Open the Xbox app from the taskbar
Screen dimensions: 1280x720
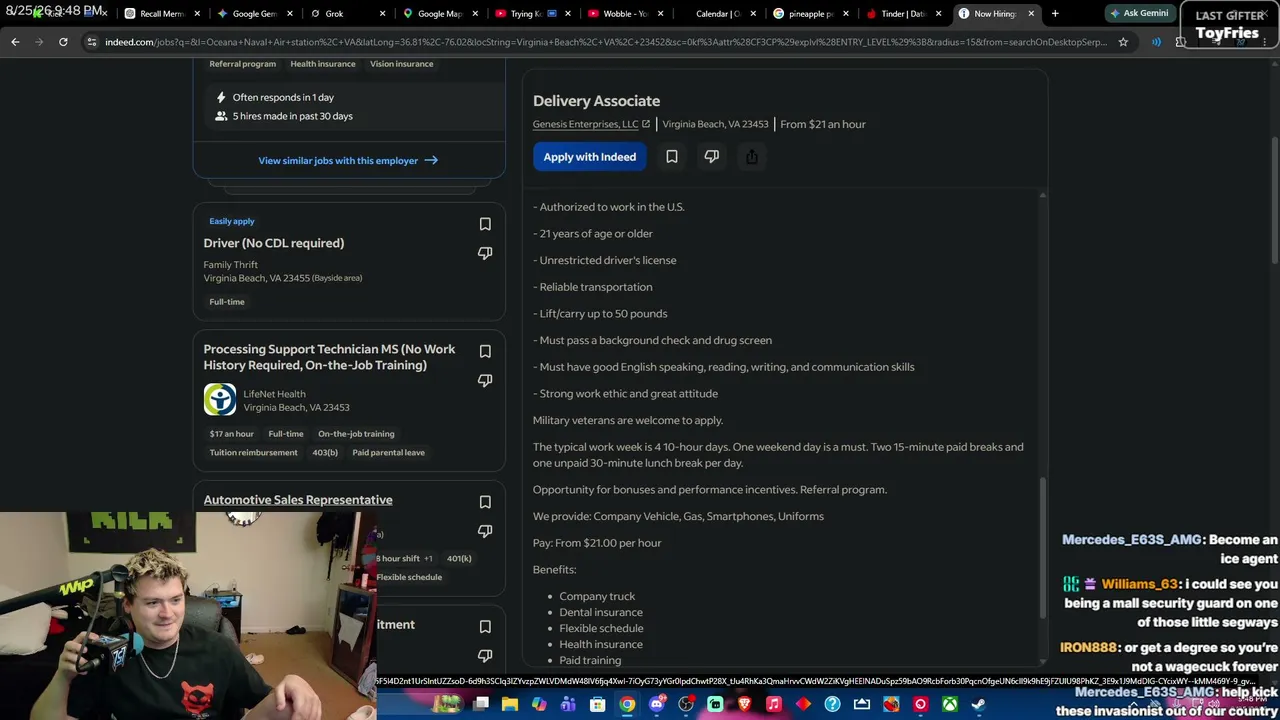tap(949, 704)
